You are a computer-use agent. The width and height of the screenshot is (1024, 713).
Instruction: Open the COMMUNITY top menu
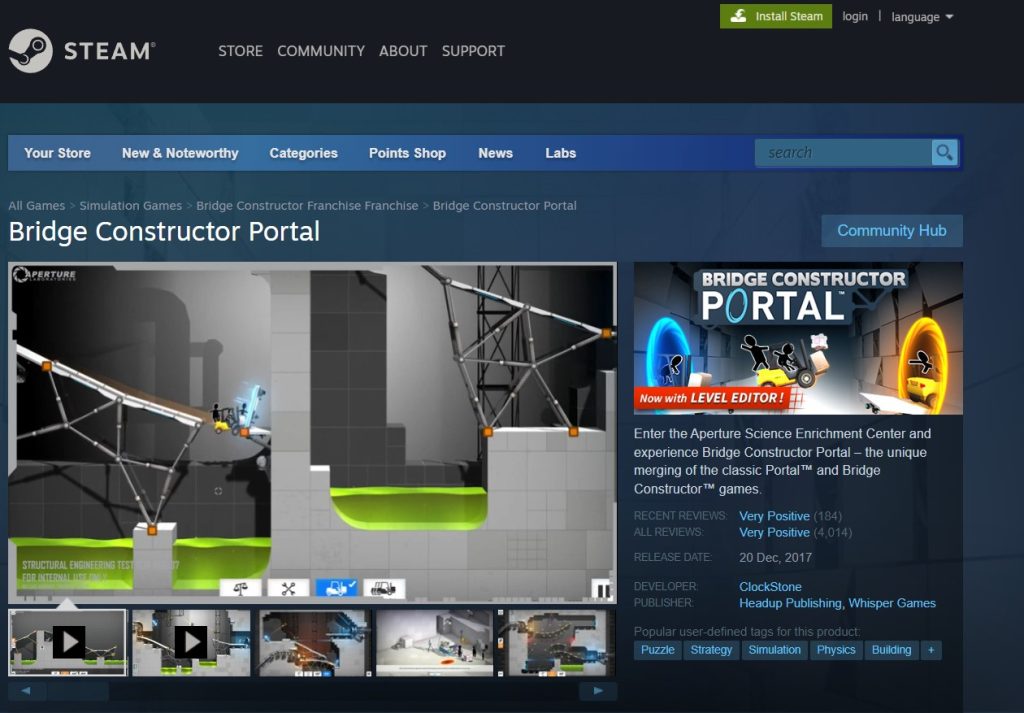[321, 51]
